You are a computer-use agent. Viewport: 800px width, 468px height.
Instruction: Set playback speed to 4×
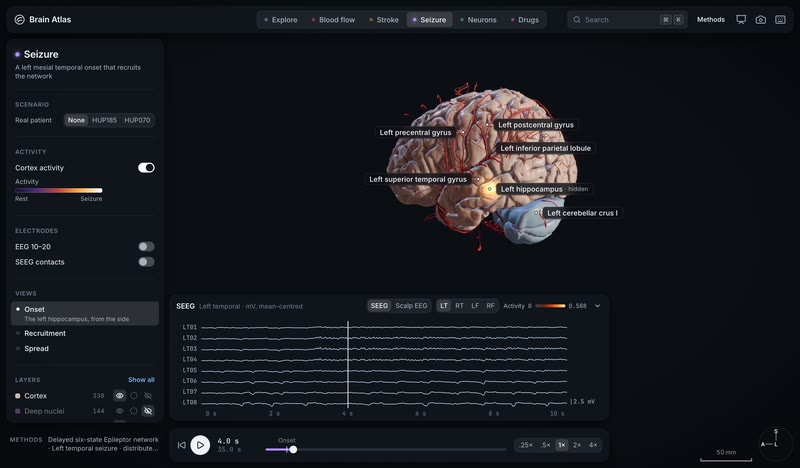[x=593, y=445]
